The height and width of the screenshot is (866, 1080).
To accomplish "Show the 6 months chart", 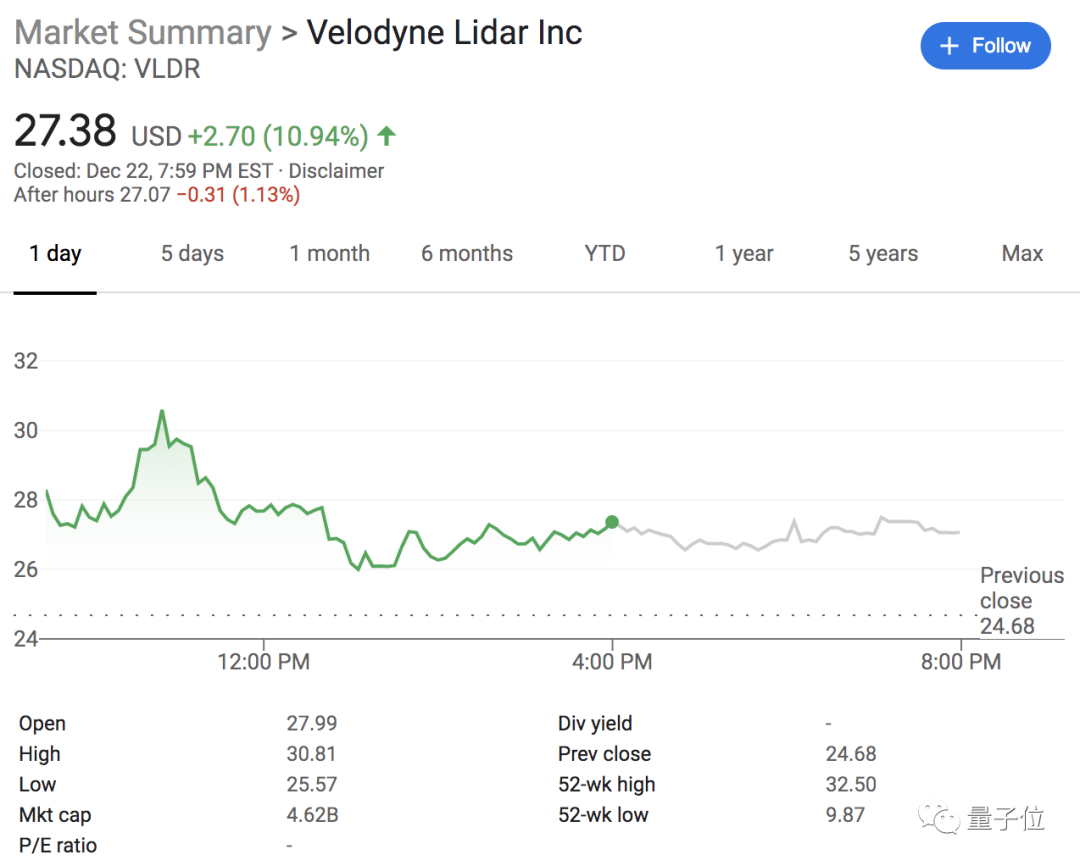I will tap(466, 254).
